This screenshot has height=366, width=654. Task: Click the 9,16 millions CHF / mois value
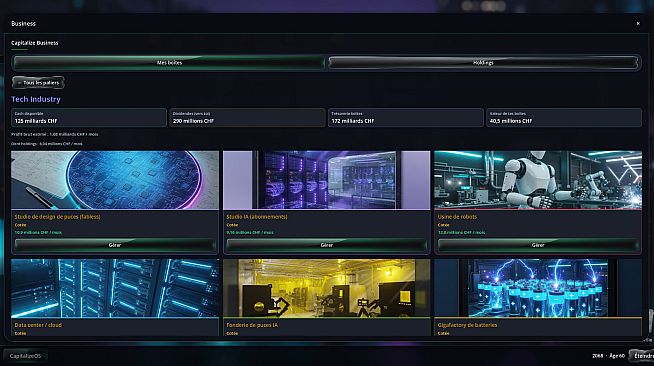pos(250,233)
